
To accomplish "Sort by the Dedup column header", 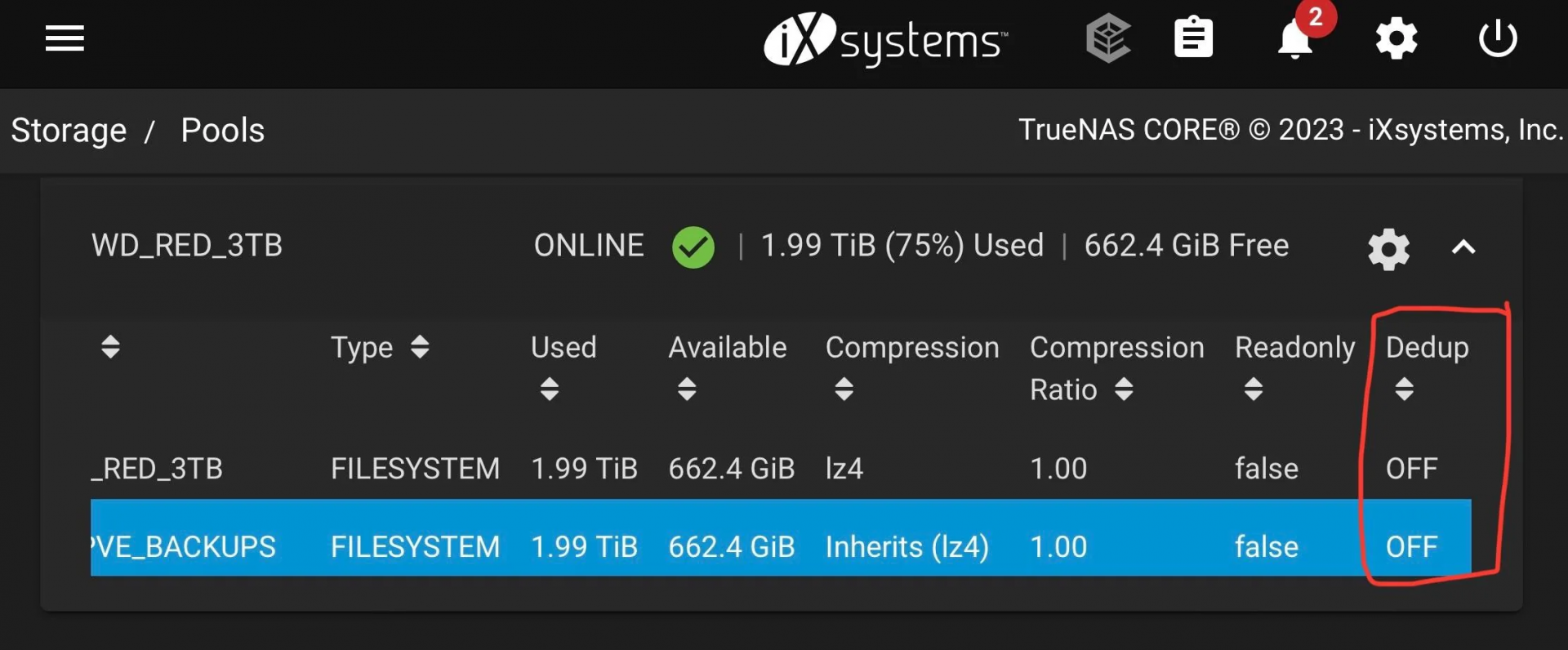I will pyautogui.click(x=1427, y=367).
